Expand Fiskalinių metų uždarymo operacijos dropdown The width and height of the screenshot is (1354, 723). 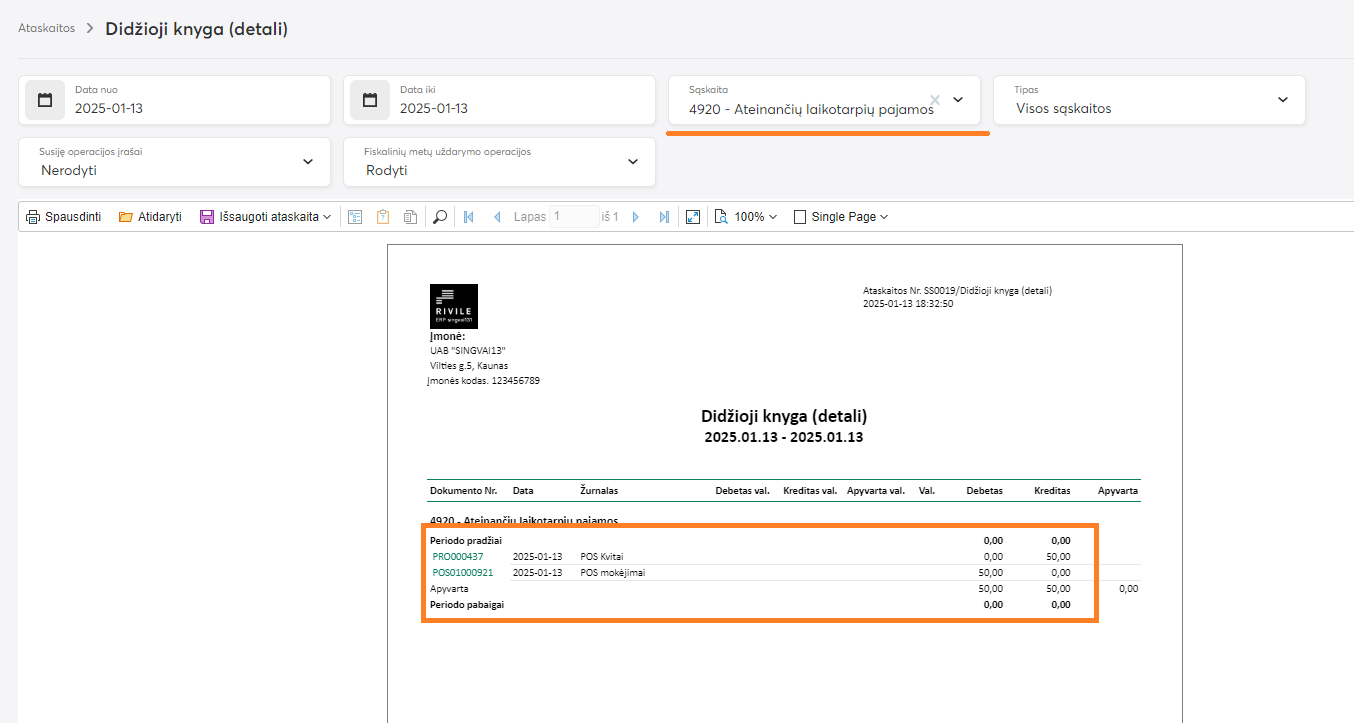pyautogui.click(x=633, y=162)
